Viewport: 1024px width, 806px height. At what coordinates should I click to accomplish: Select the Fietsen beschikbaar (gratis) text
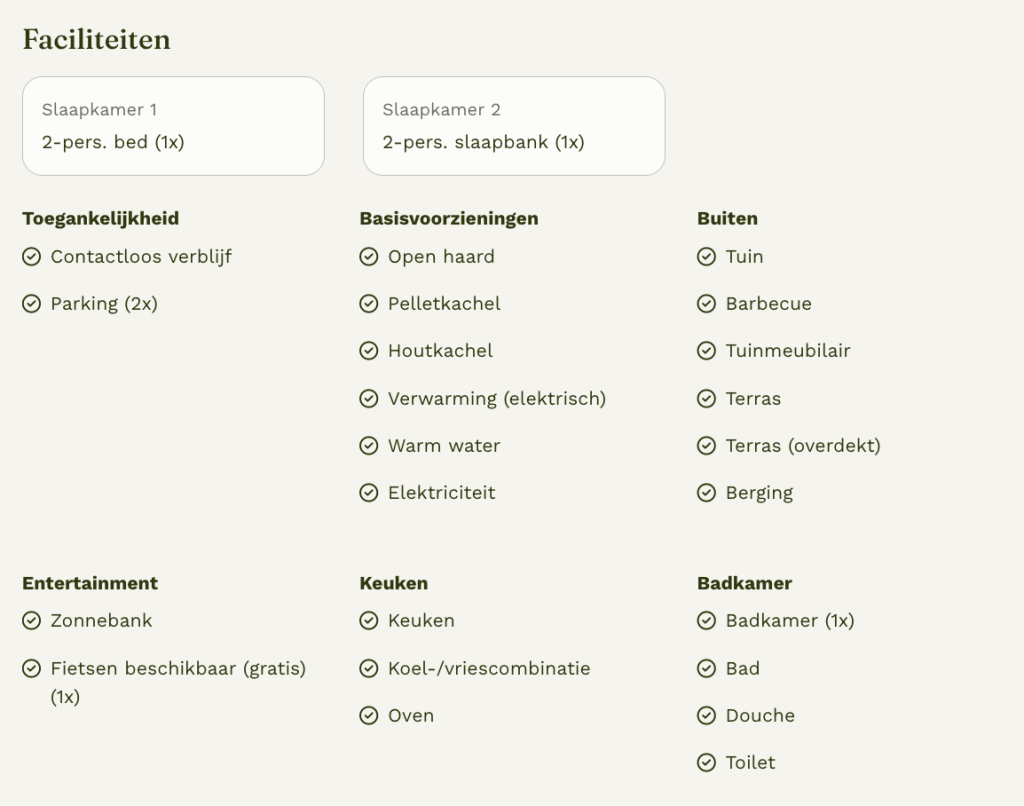[x=178, y=669]
